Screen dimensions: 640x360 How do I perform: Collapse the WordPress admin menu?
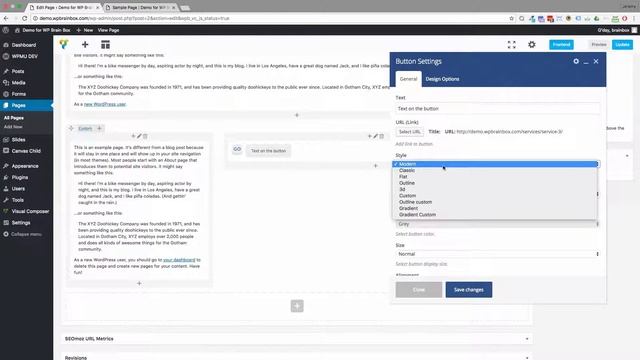pyautogui.click(x=26, y=234)
